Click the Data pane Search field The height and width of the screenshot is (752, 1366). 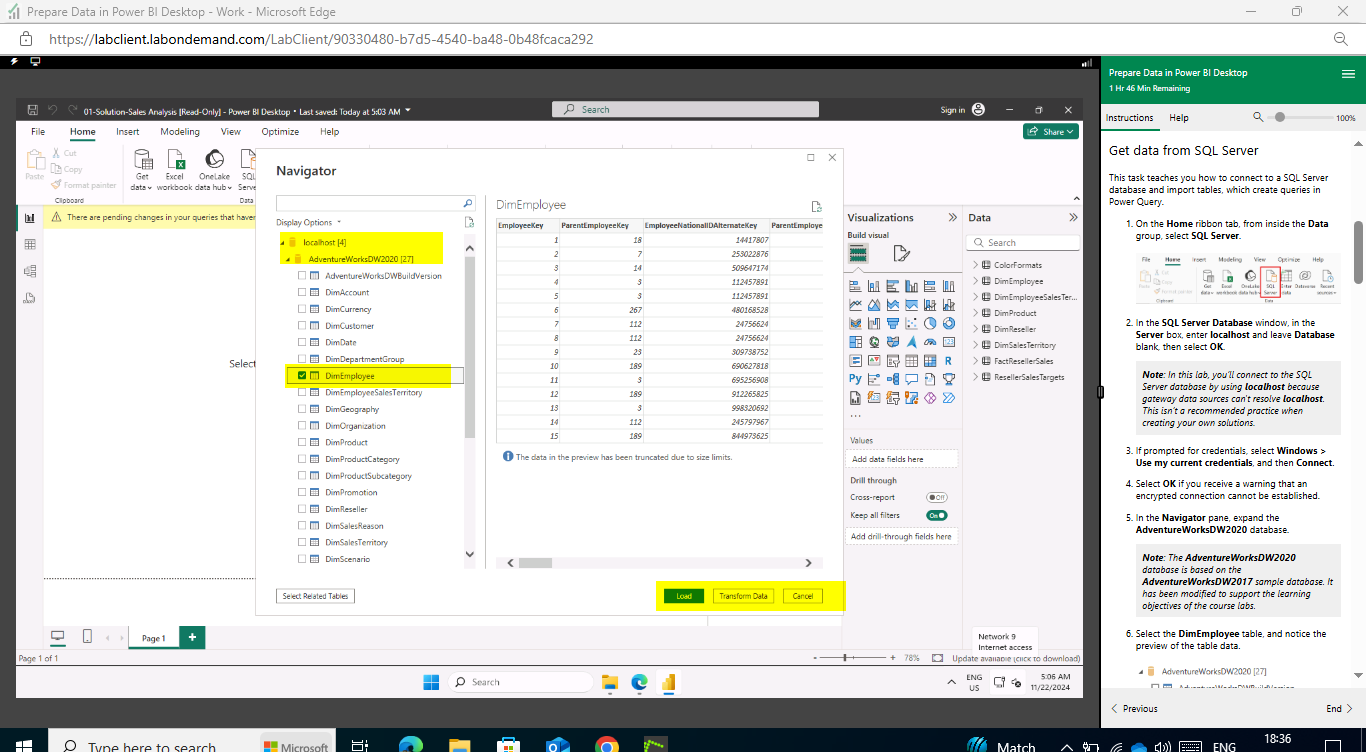(1024, 242)
